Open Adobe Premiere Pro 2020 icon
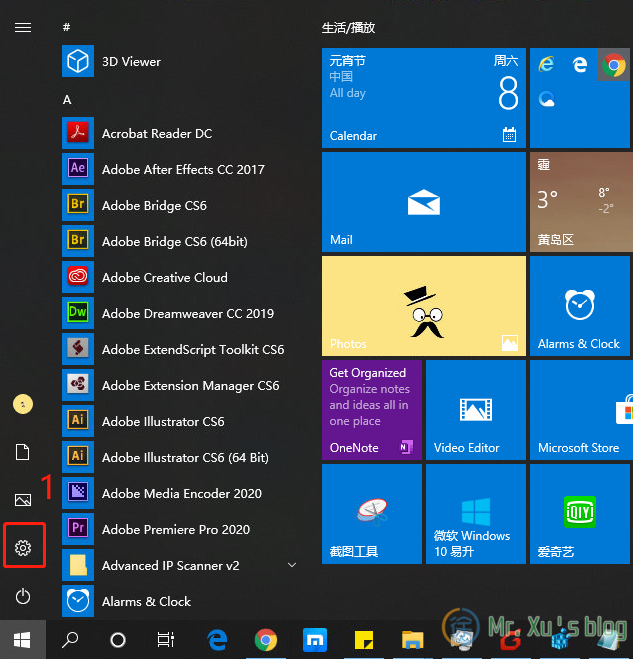 tap(78, 529)
